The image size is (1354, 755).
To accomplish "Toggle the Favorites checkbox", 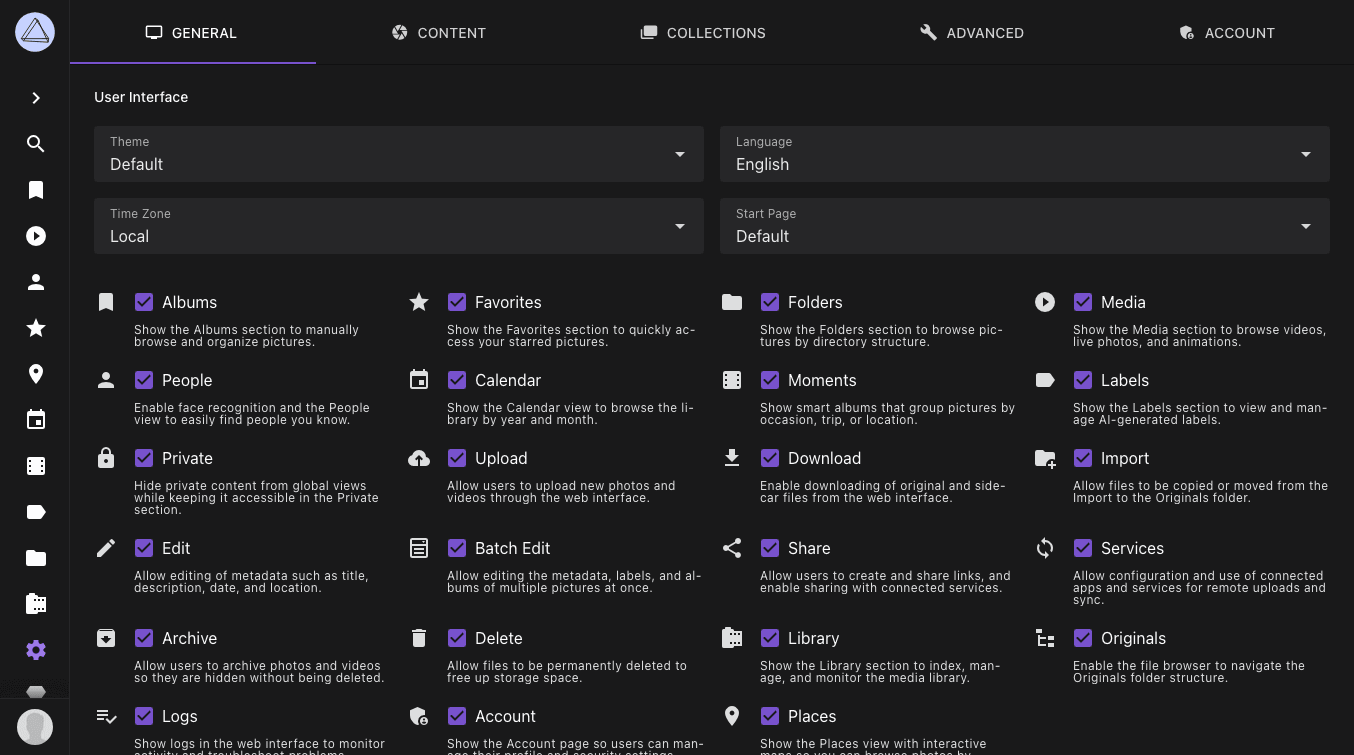I will [457, 302].
